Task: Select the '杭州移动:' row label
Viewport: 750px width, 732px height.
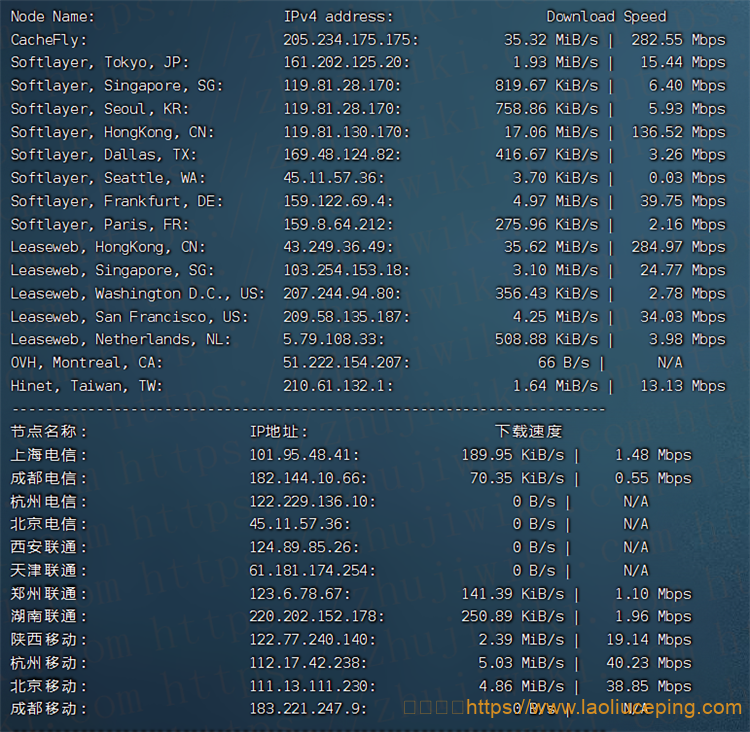Action: tap(49, 663)
